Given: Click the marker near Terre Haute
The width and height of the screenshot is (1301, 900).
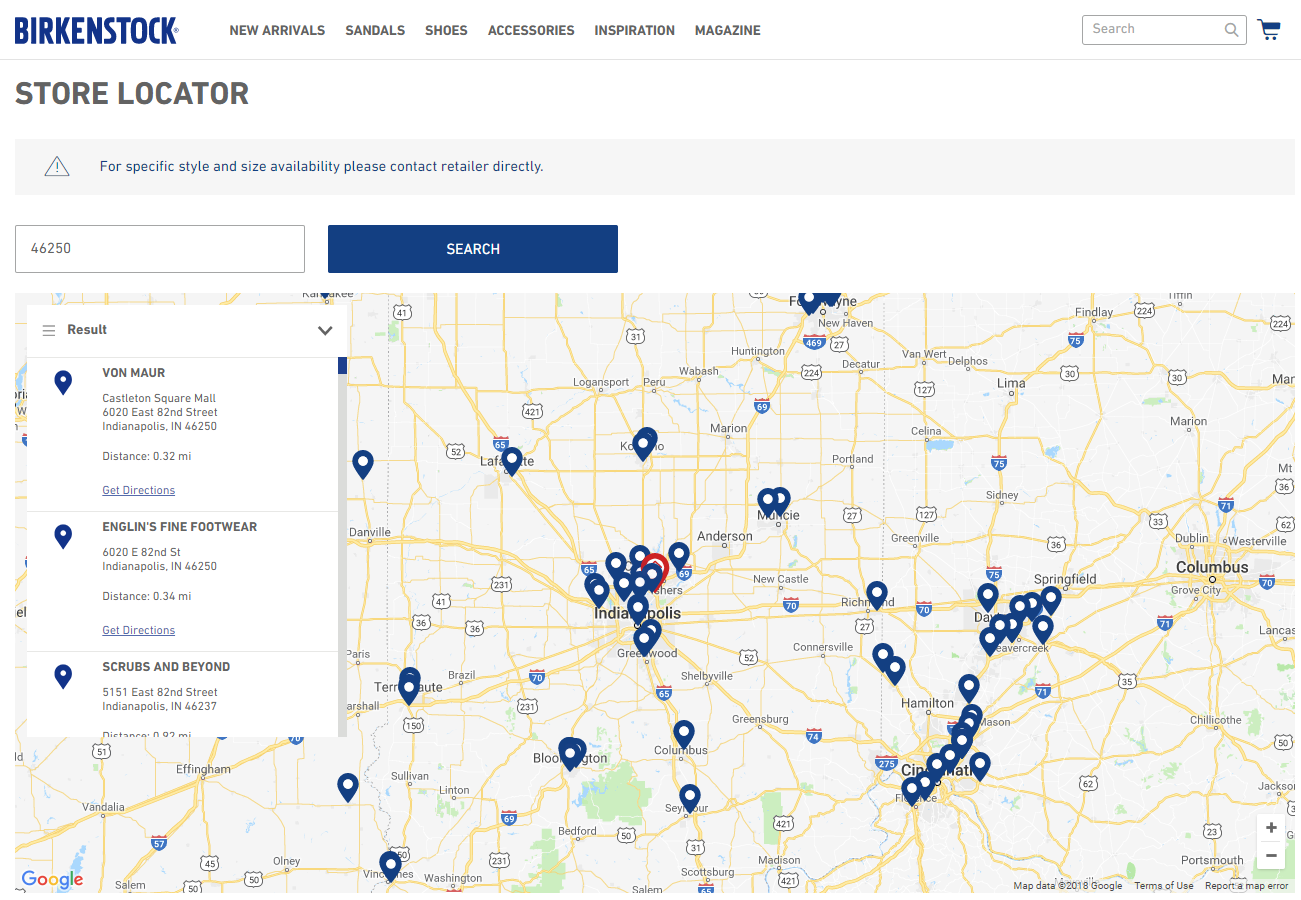Looking at the screenshot, I should pos(409,687).
